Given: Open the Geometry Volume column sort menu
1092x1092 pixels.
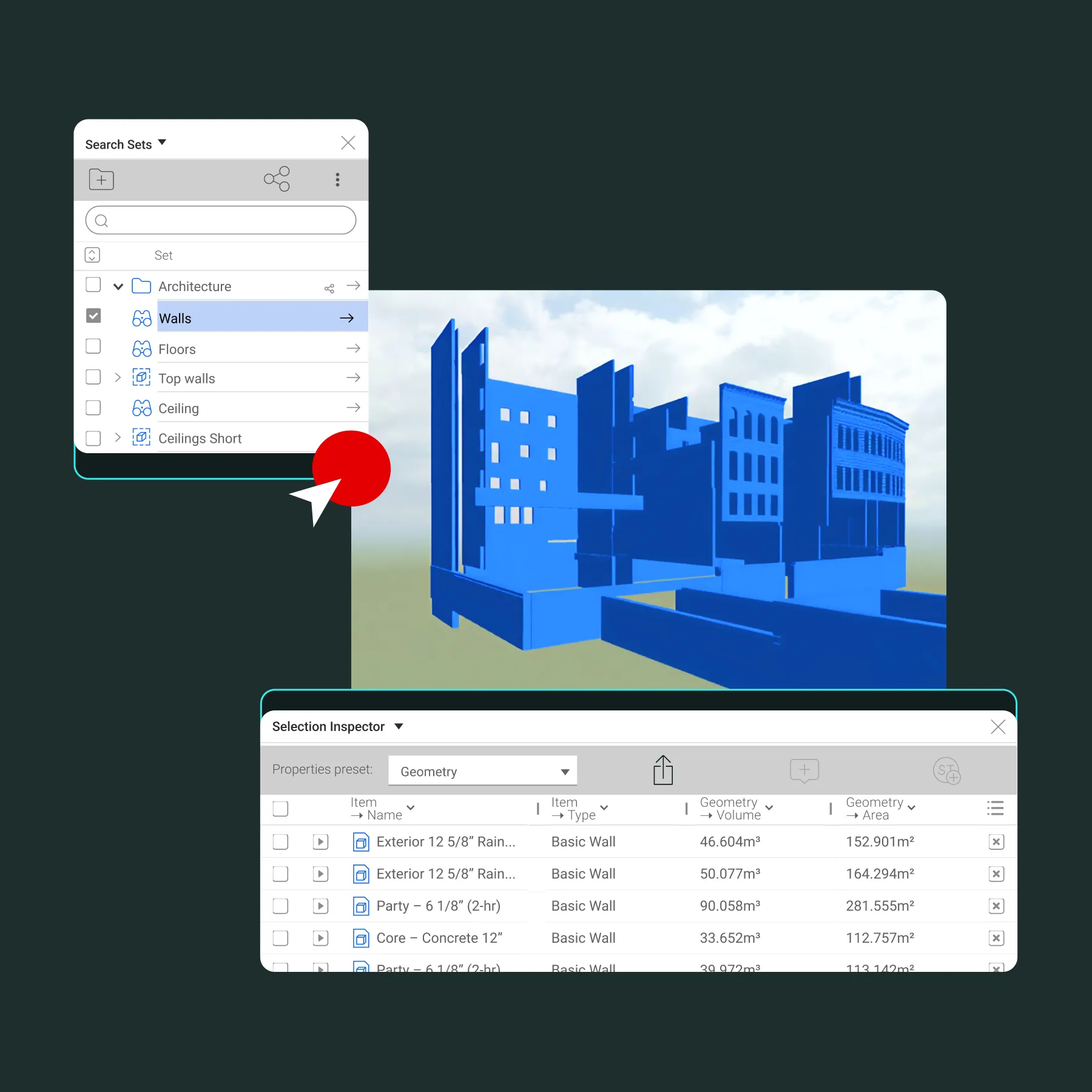Looking at the screenshot, I should coord(769,809).
